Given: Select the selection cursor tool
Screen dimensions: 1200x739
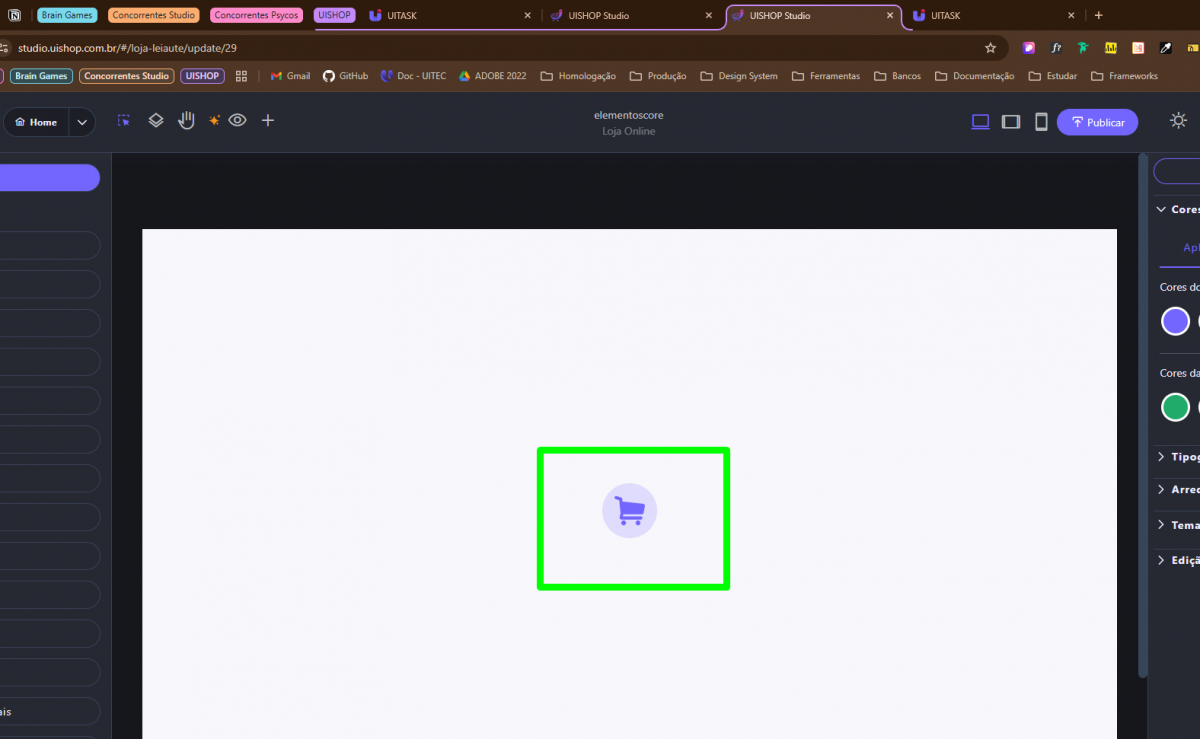Looking at the screenshot, I should [124, 121].
